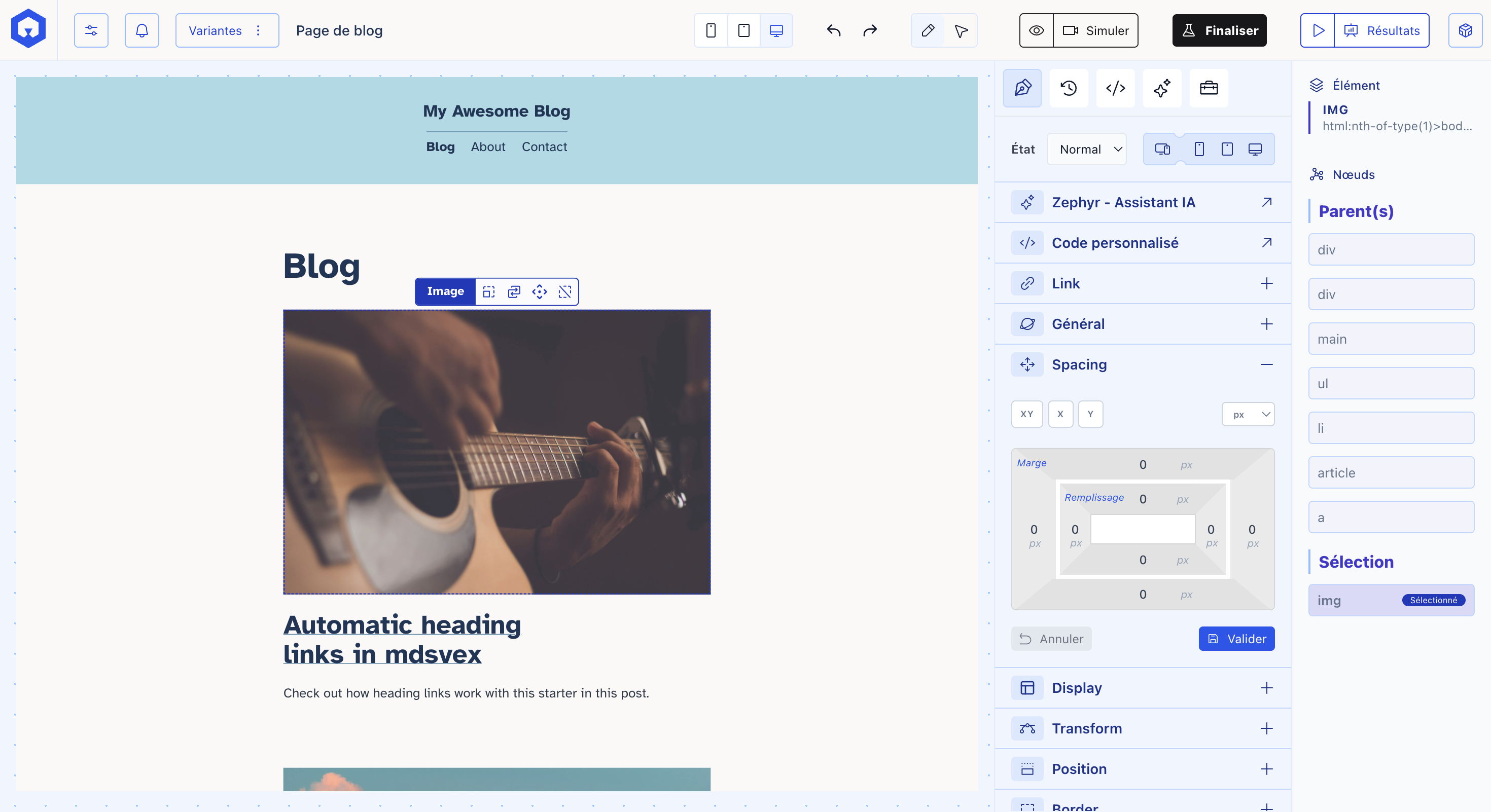Click the settings sliders icon

91,30
